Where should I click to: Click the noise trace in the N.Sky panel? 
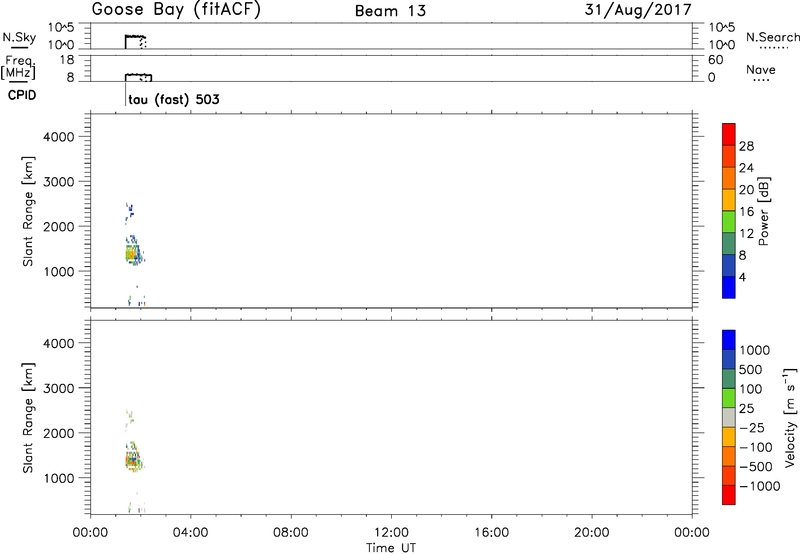pos(135,41)
